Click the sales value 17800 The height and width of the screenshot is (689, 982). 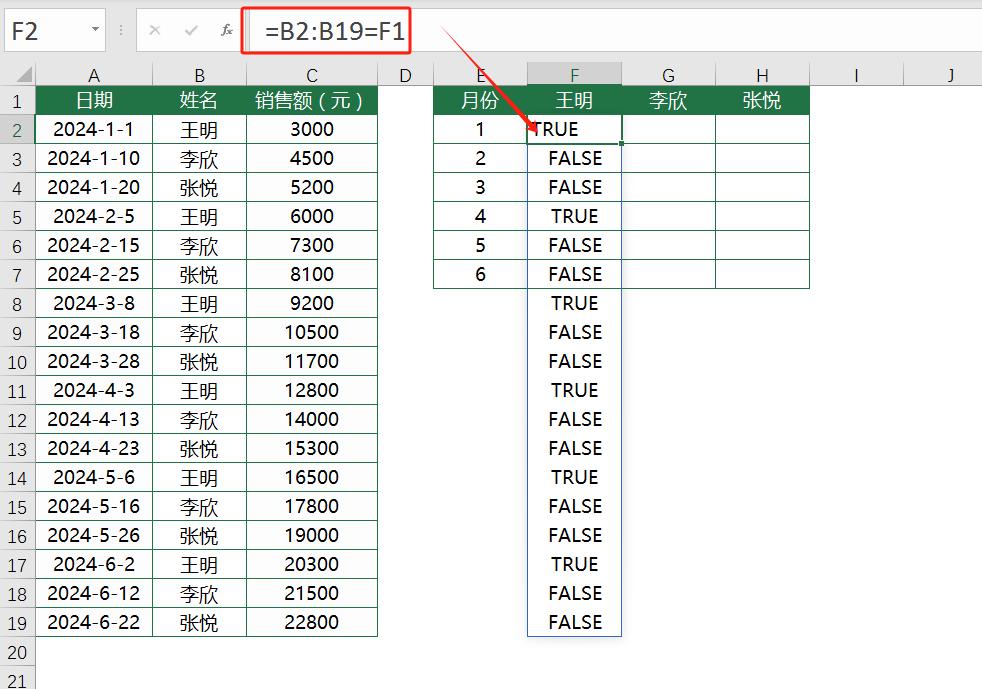312,506
